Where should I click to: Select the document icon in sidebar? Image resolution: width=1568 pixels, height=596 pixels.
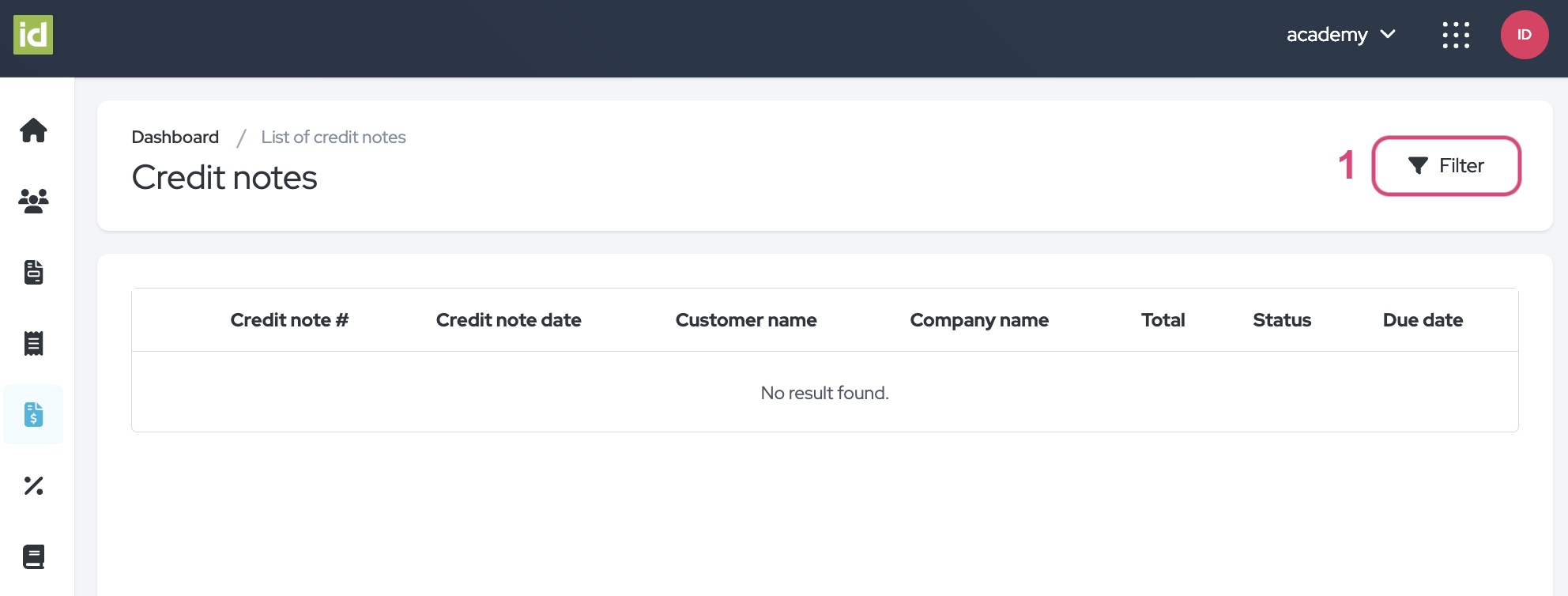pyautogui.click(x=33, y=272)
